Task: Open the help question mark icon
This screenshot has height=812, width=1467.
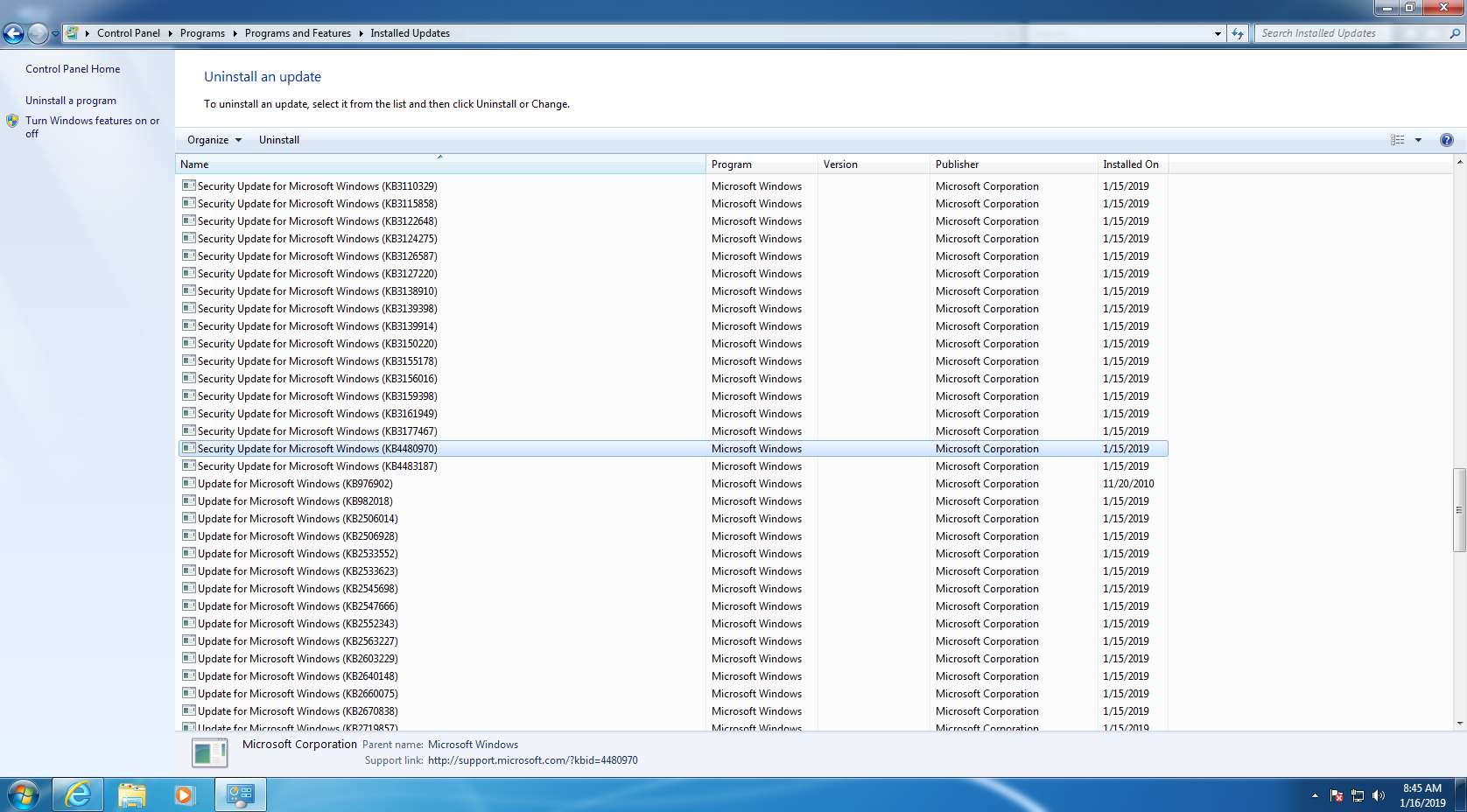Action: pyautogui.click(x=1446, y=140)
